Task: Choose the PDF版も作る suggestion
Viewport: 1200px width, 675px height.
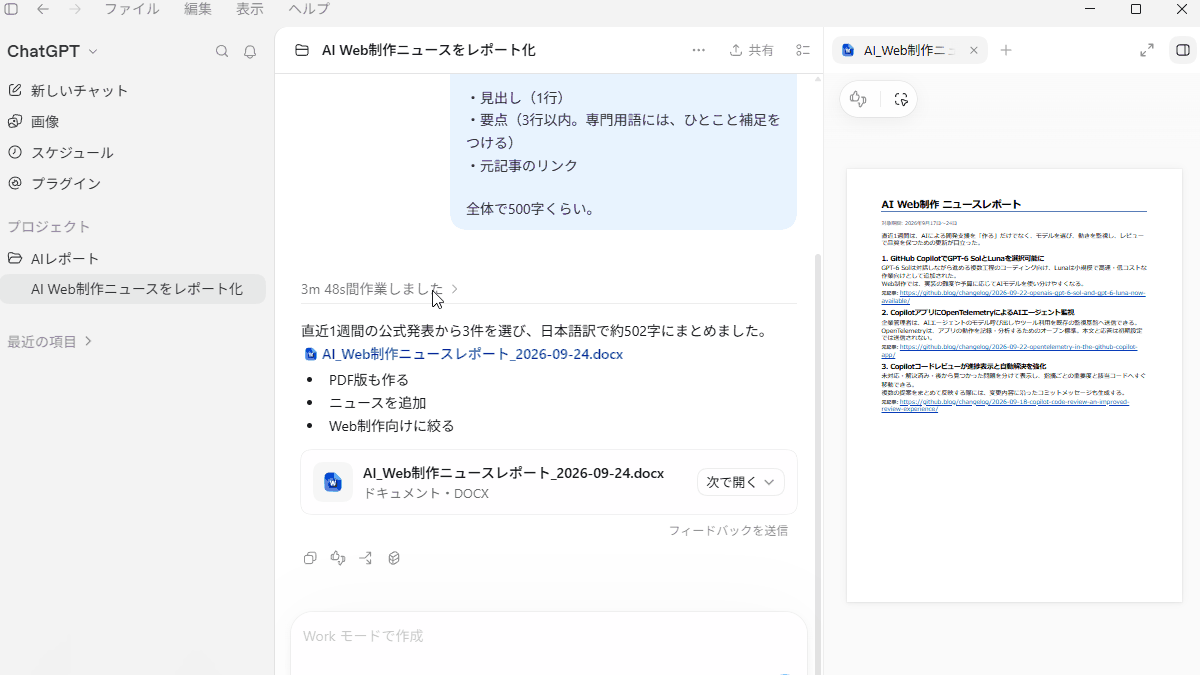Action: point(369,380)
